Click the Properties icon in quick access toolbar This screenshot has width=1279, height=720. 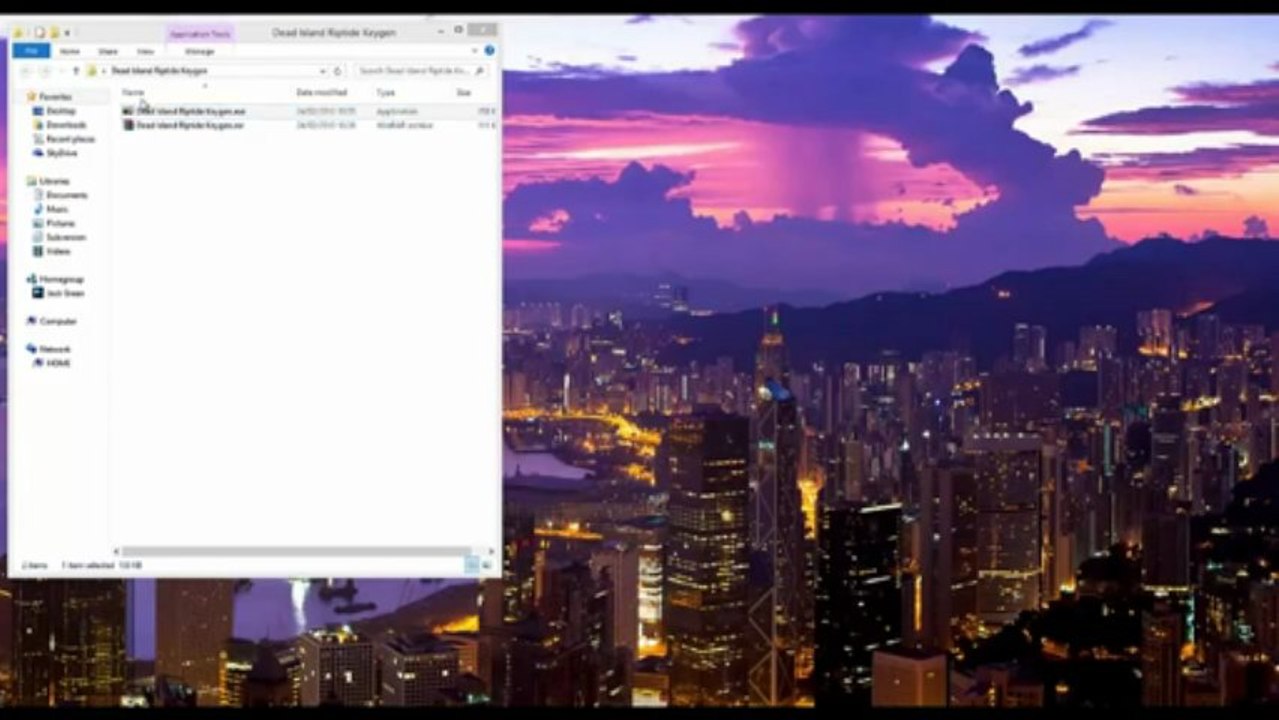[x=39, y=32]
